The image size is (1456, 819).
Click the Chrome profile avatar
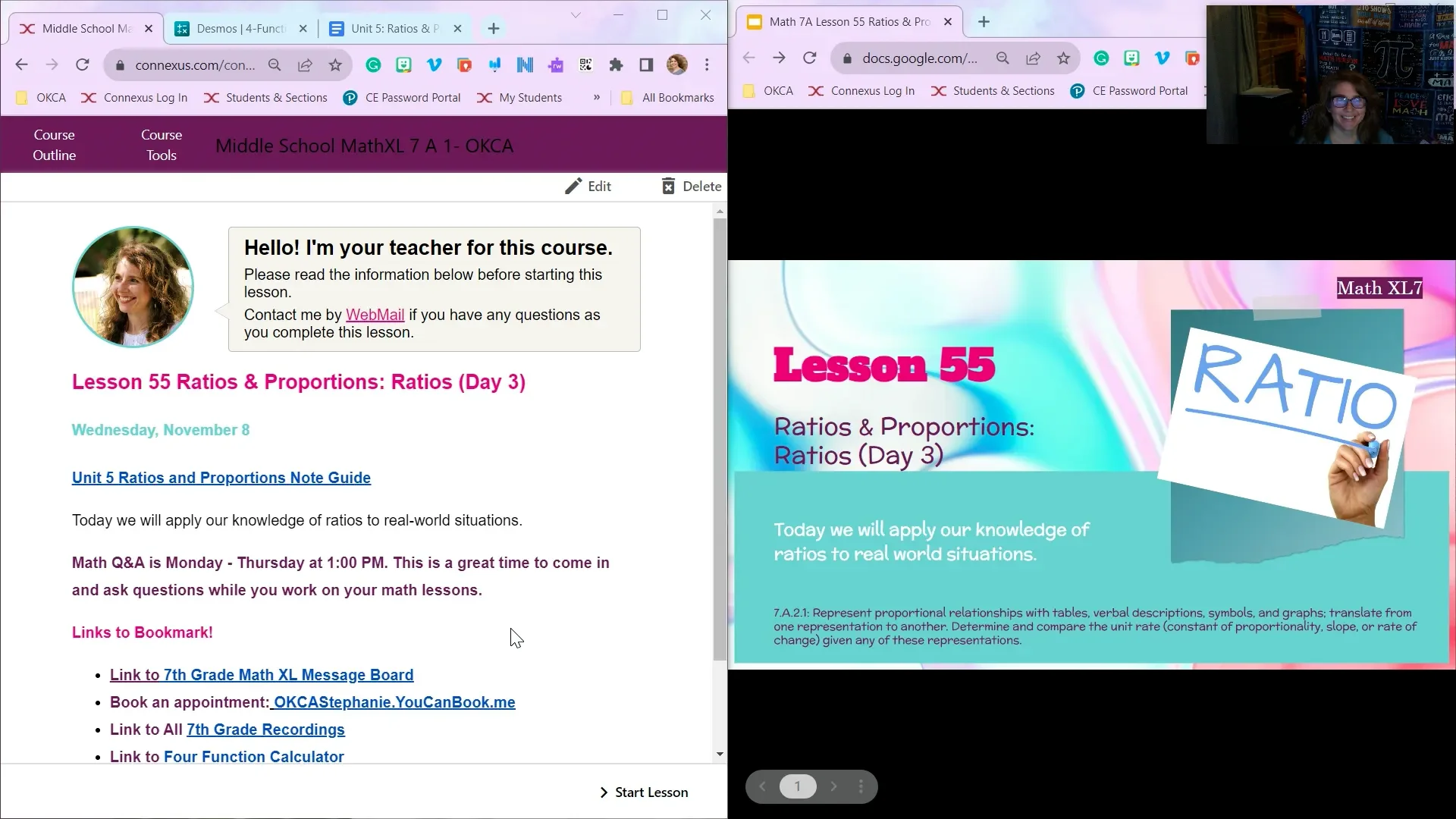(677, 65)
